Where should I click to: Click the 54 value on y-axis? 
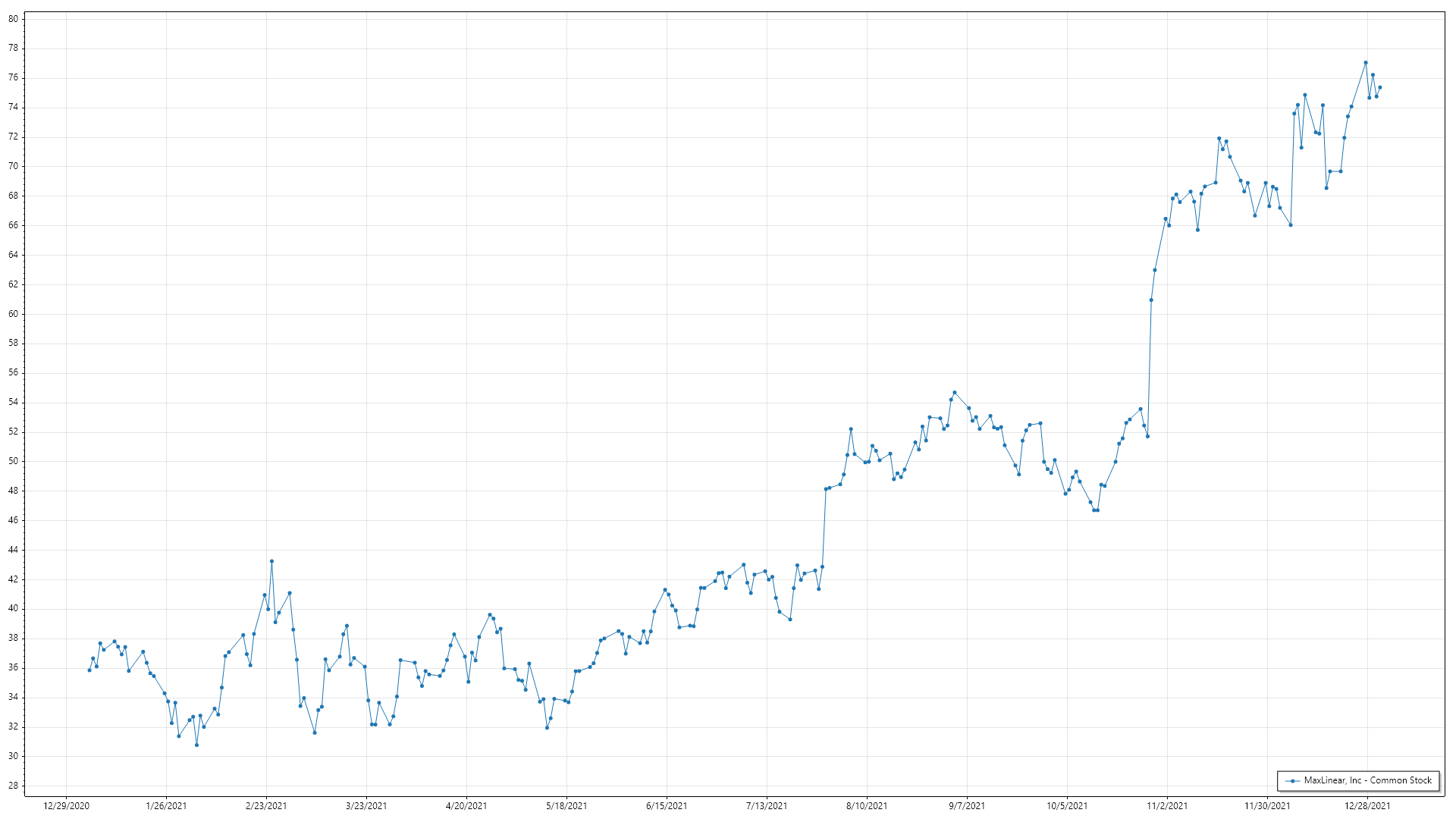point(14,402)
